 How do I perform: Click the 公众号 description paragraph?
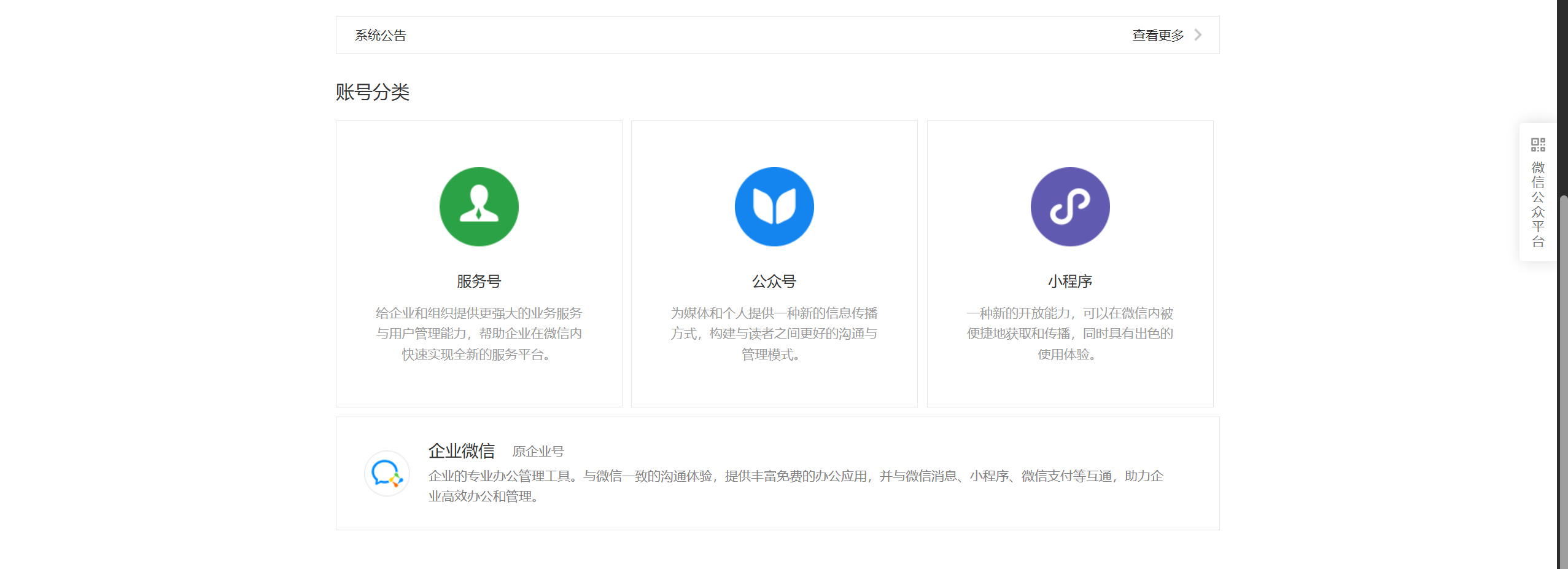(x=774, y=334)
